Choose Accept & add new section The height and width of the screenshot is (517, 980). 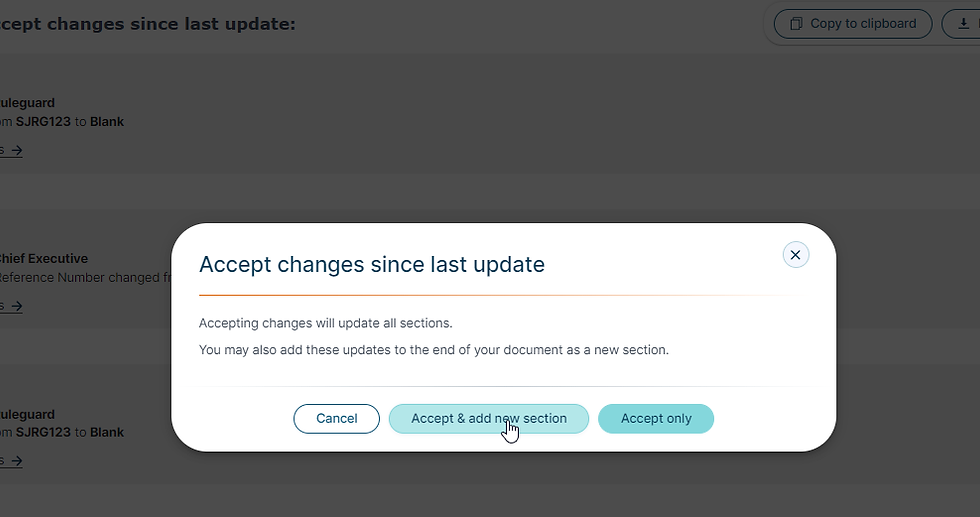pos(489,419)
